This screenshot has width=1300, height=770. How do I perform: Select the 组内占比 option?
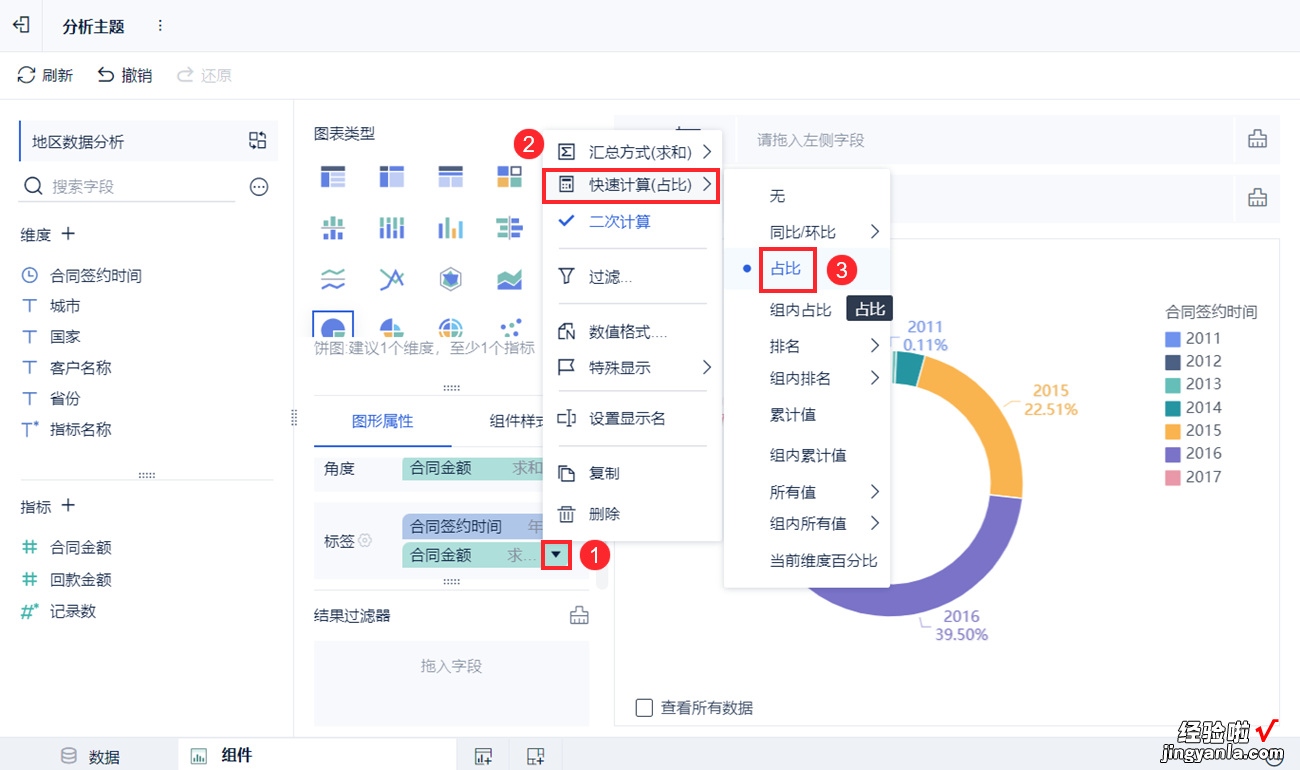(800, 310)
